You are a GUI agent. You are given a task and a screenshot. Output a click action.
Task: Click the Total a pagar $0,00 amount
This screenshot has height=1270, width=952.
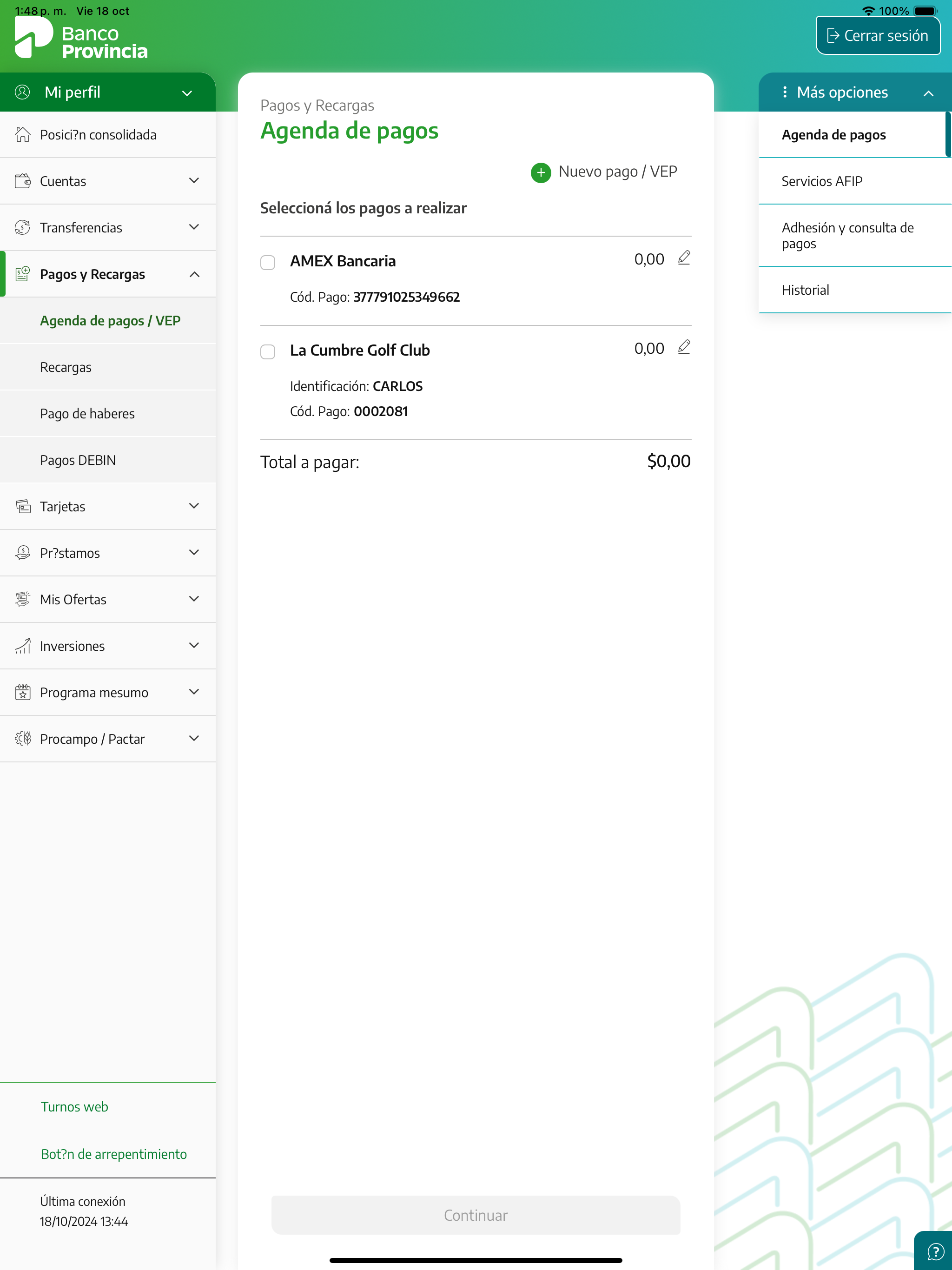669,461
